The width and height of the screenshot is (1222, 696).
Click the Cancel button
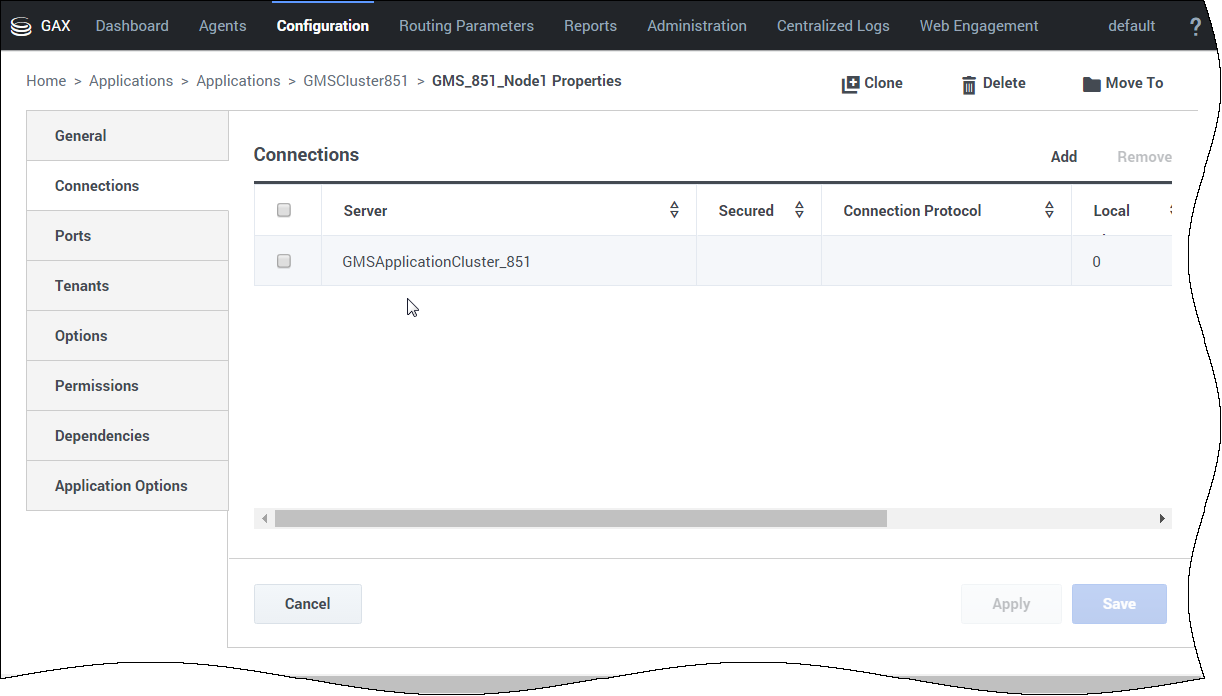[307, 603]
